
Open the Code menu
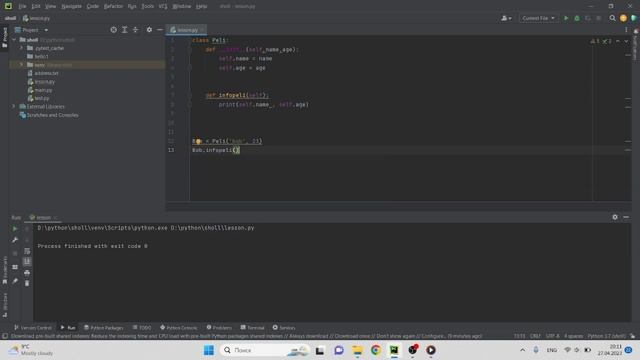93,6
